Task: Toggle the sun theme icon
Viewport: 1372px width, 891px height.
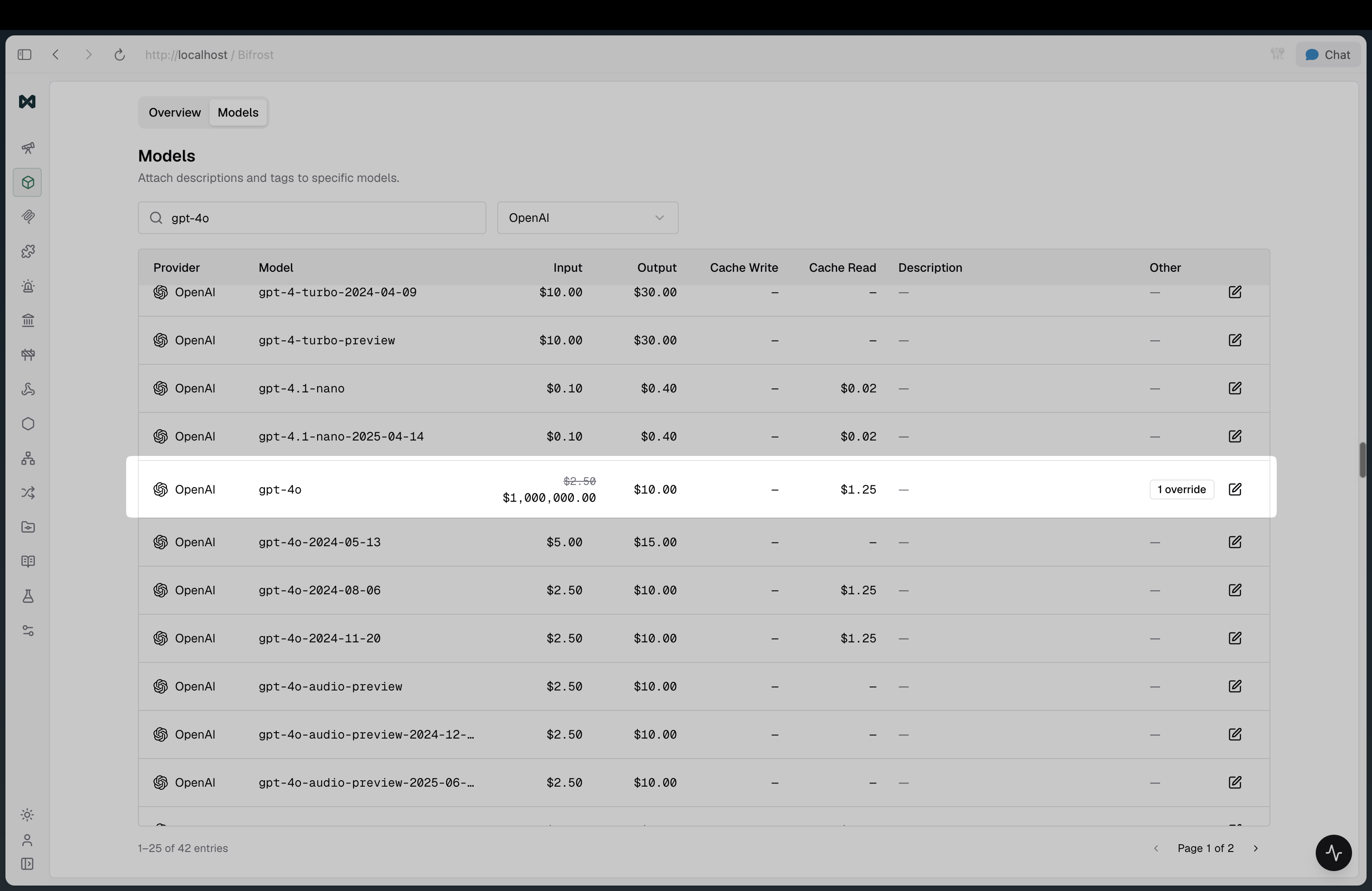Action: click(27, 814)
